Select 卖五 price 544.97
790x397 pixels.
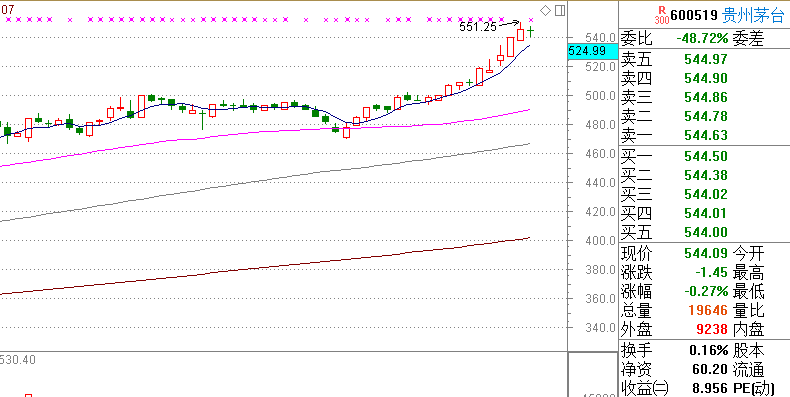(706, 59)
